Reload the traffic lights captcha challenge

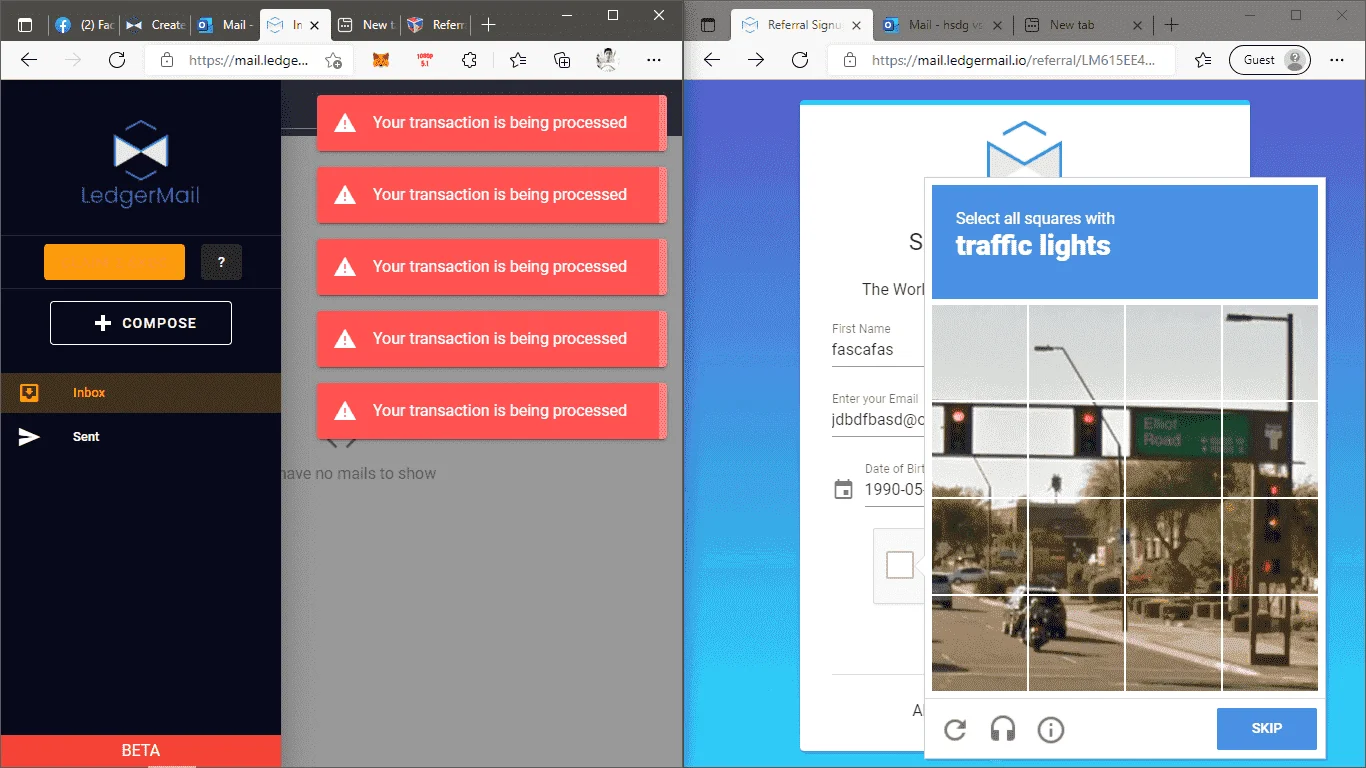(x=955, y=729)
